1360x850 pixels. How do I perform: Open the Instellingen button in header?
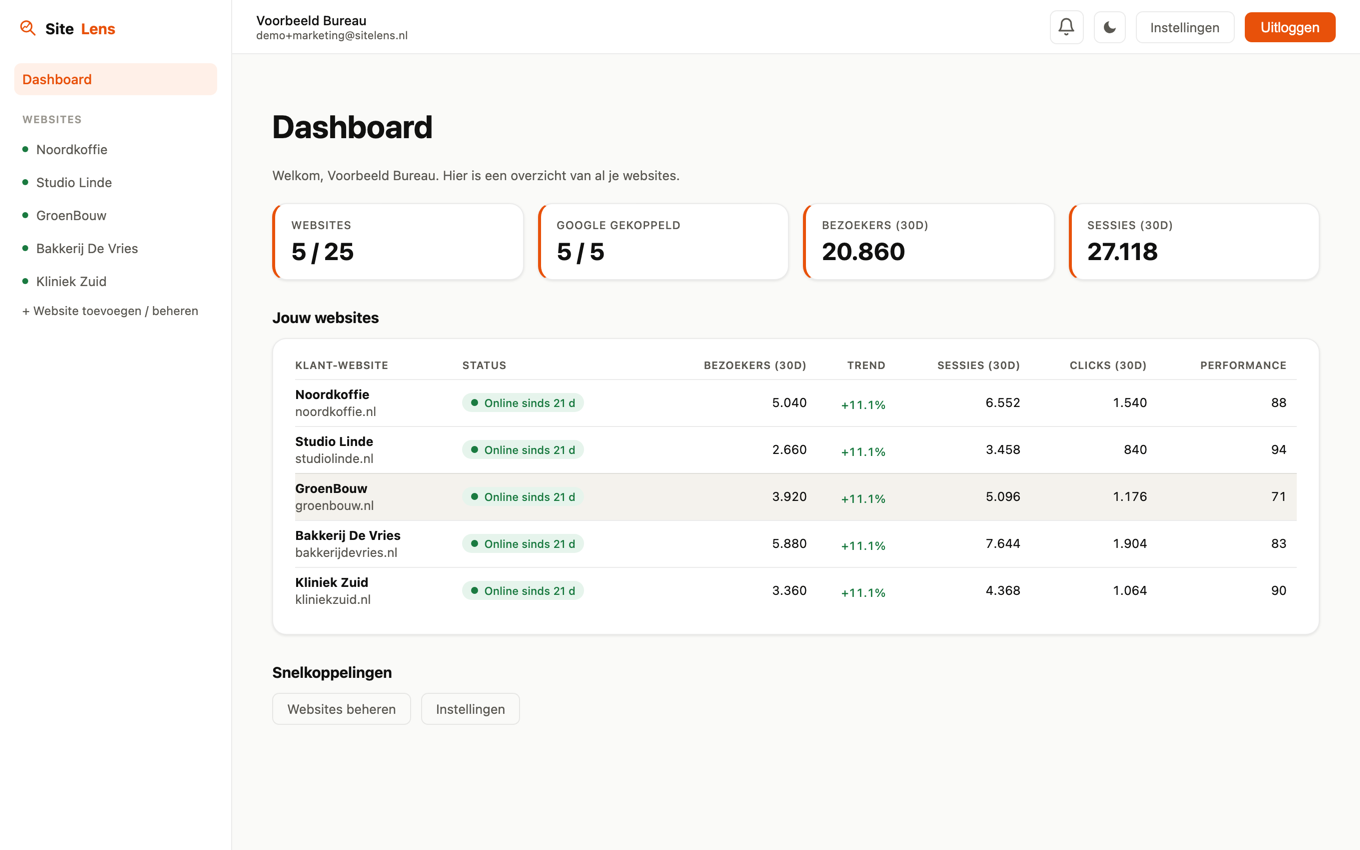click(1185, 27)
